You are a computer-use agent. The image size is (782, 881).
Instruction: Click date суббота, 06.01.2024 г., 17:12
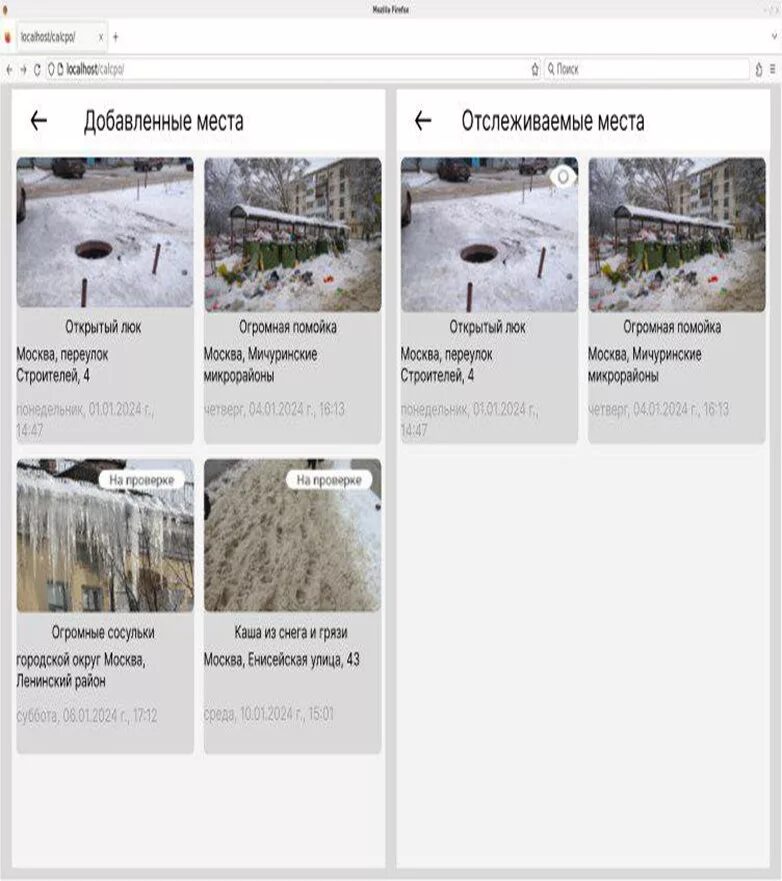point(87,716)
